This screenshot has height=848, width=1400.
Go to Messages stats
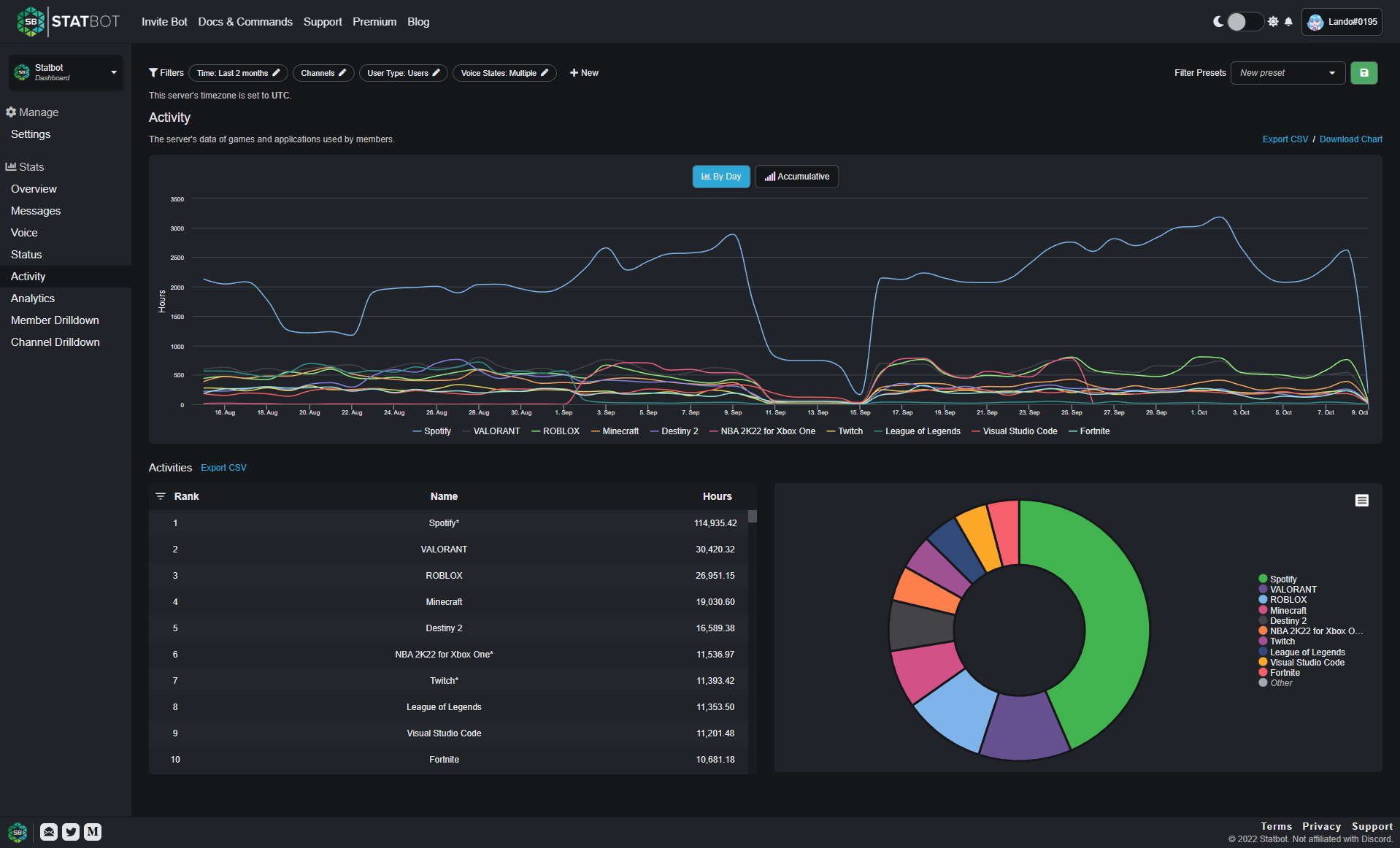[x=36, y=211]
